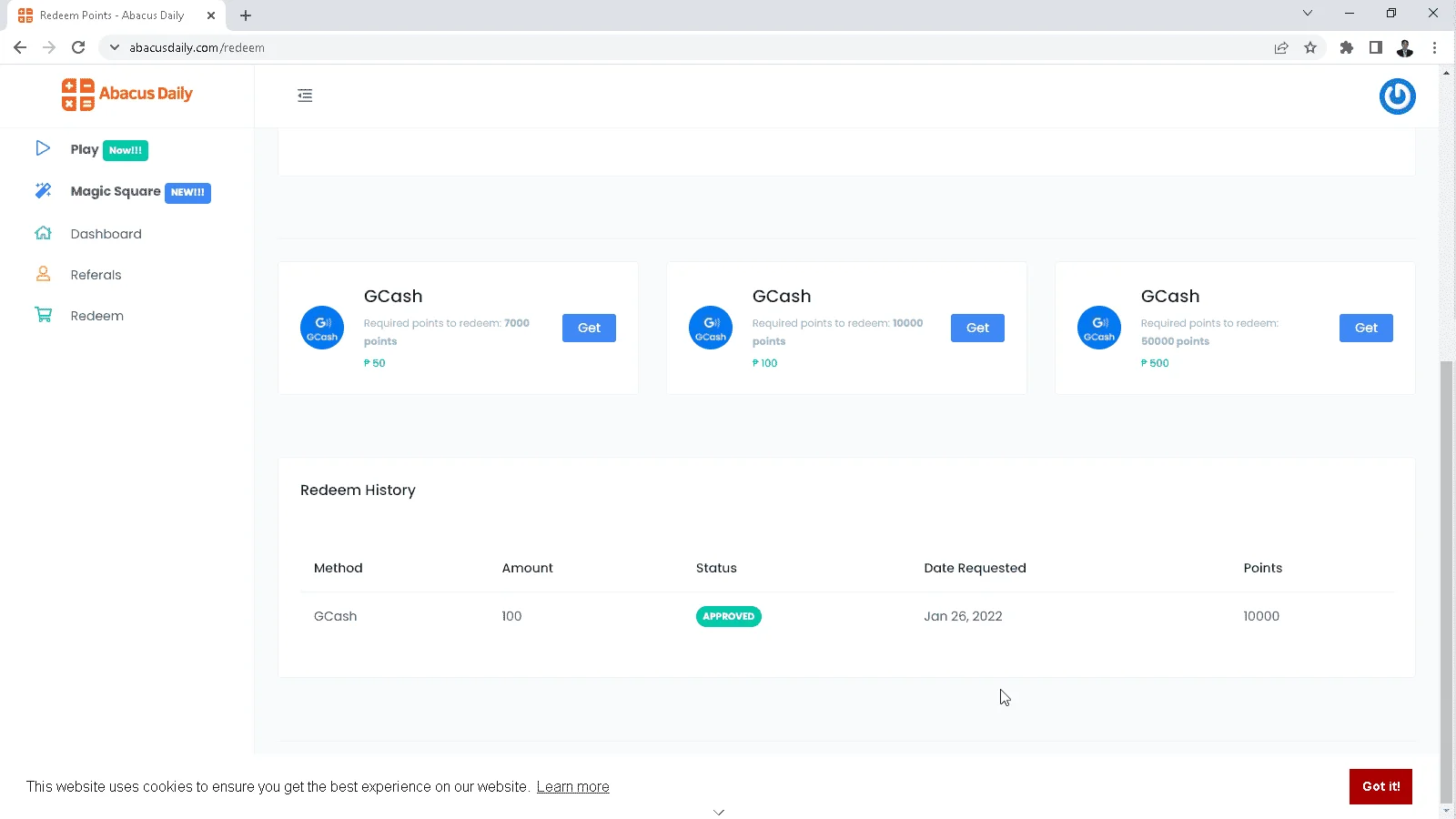1456x819 pixels.
Task: Click the ₱ 100 price text
Action: click(x=765, y=363)
